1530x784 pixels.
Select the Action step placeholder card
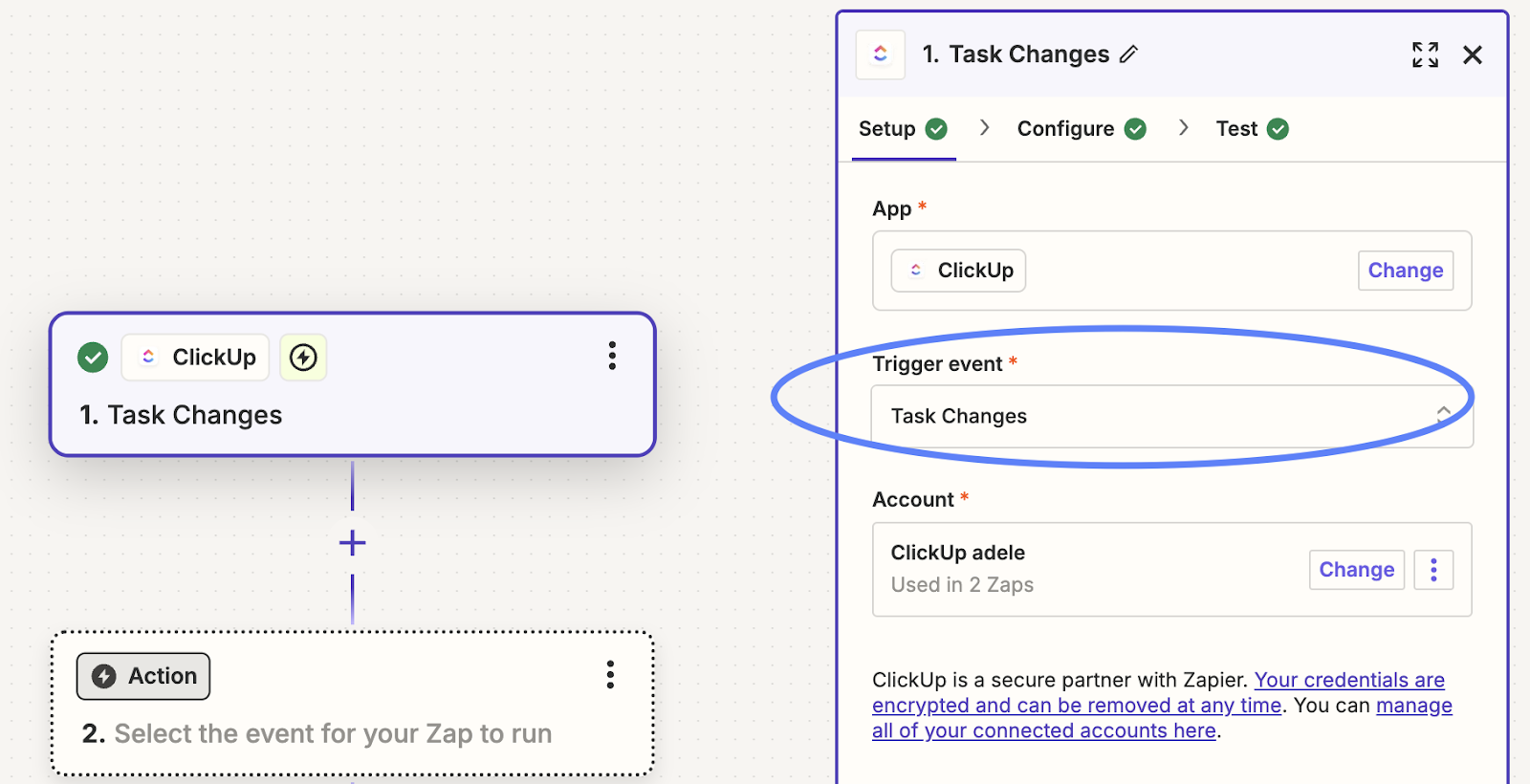tap(352, 732)
